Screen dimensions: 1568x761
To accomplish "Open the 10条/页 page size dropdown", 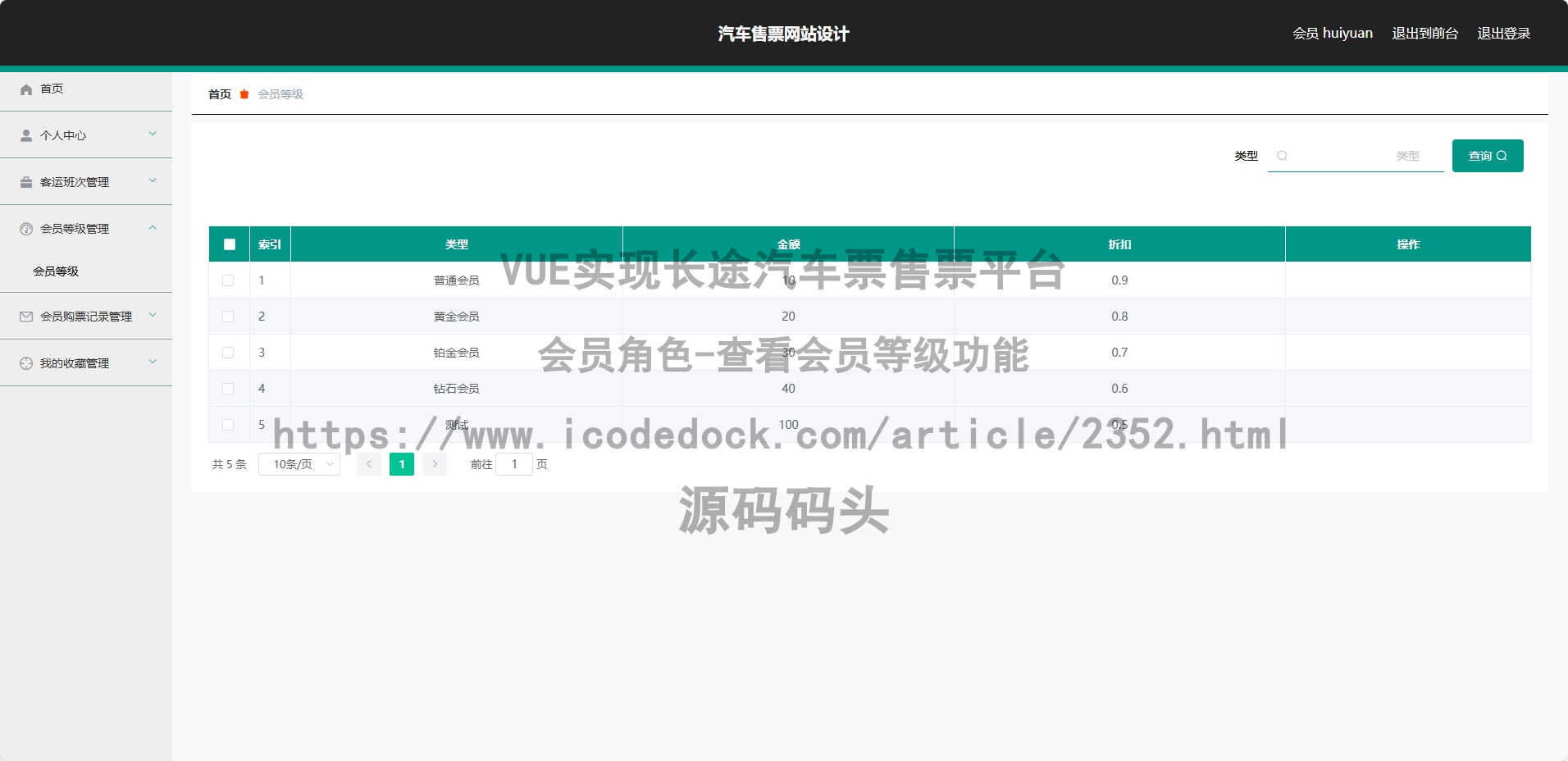I will coord(299,464).
